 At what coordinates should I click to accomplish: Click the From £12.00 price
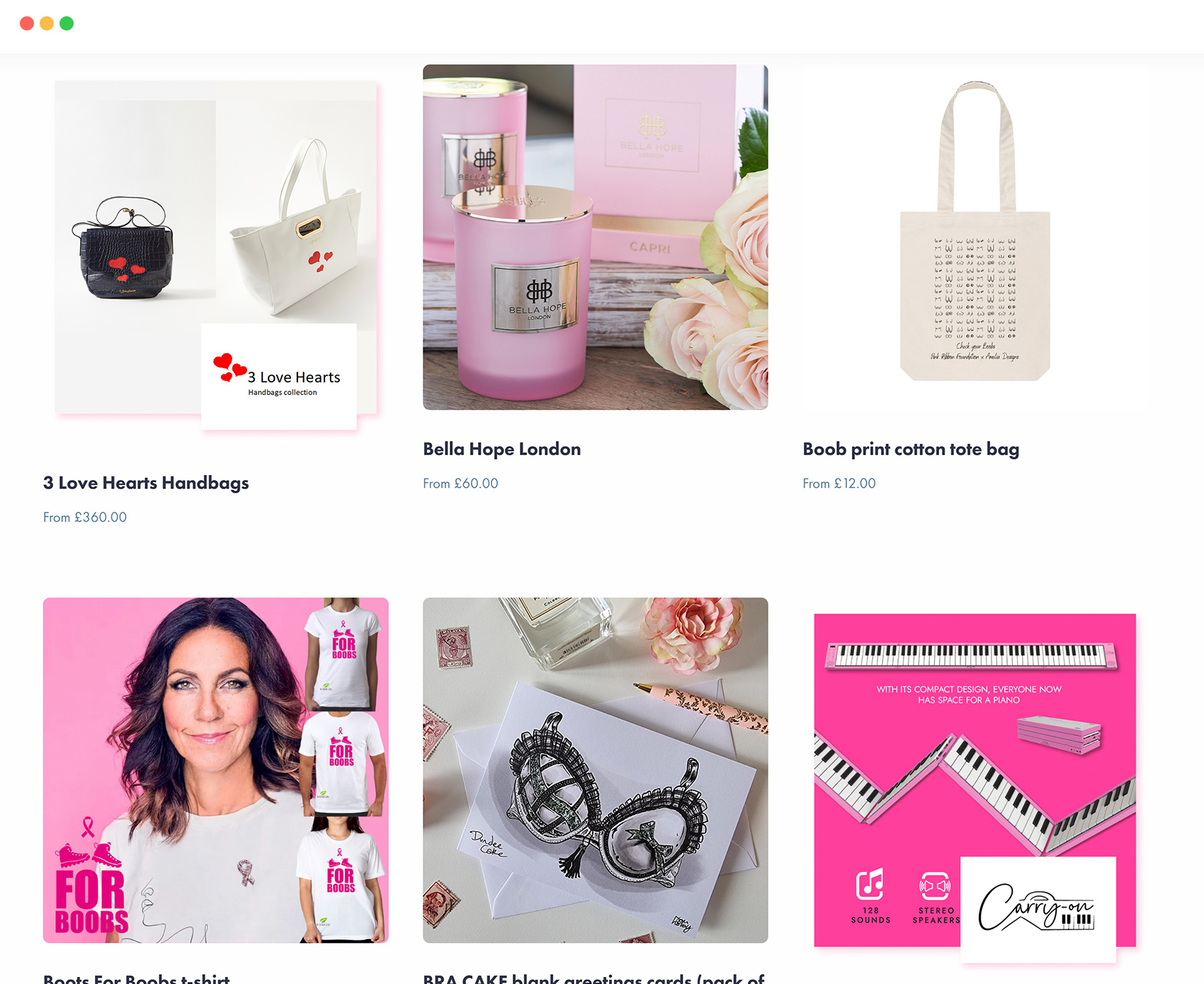pos(839,484)
